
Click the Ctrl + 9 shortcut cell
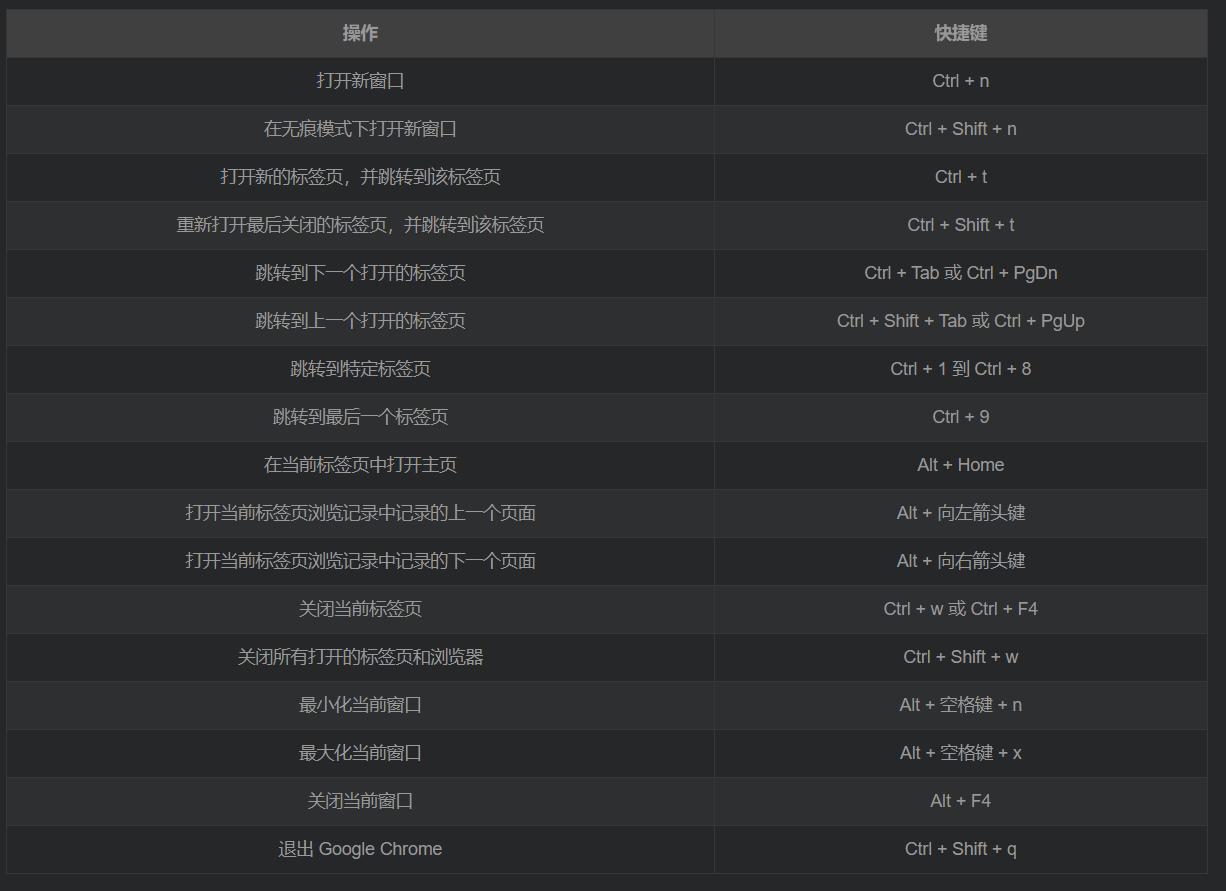(961, 417)
